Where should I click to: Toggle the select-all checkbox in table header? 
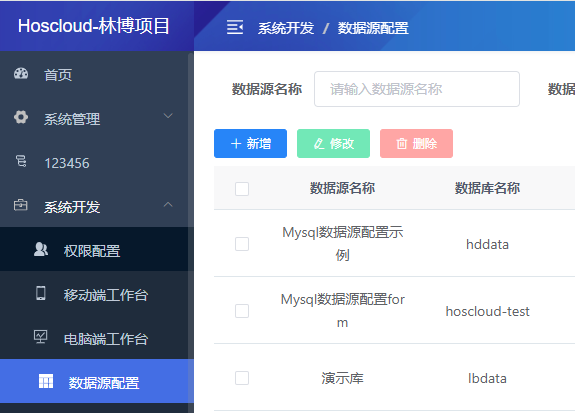tap(242, 189)
